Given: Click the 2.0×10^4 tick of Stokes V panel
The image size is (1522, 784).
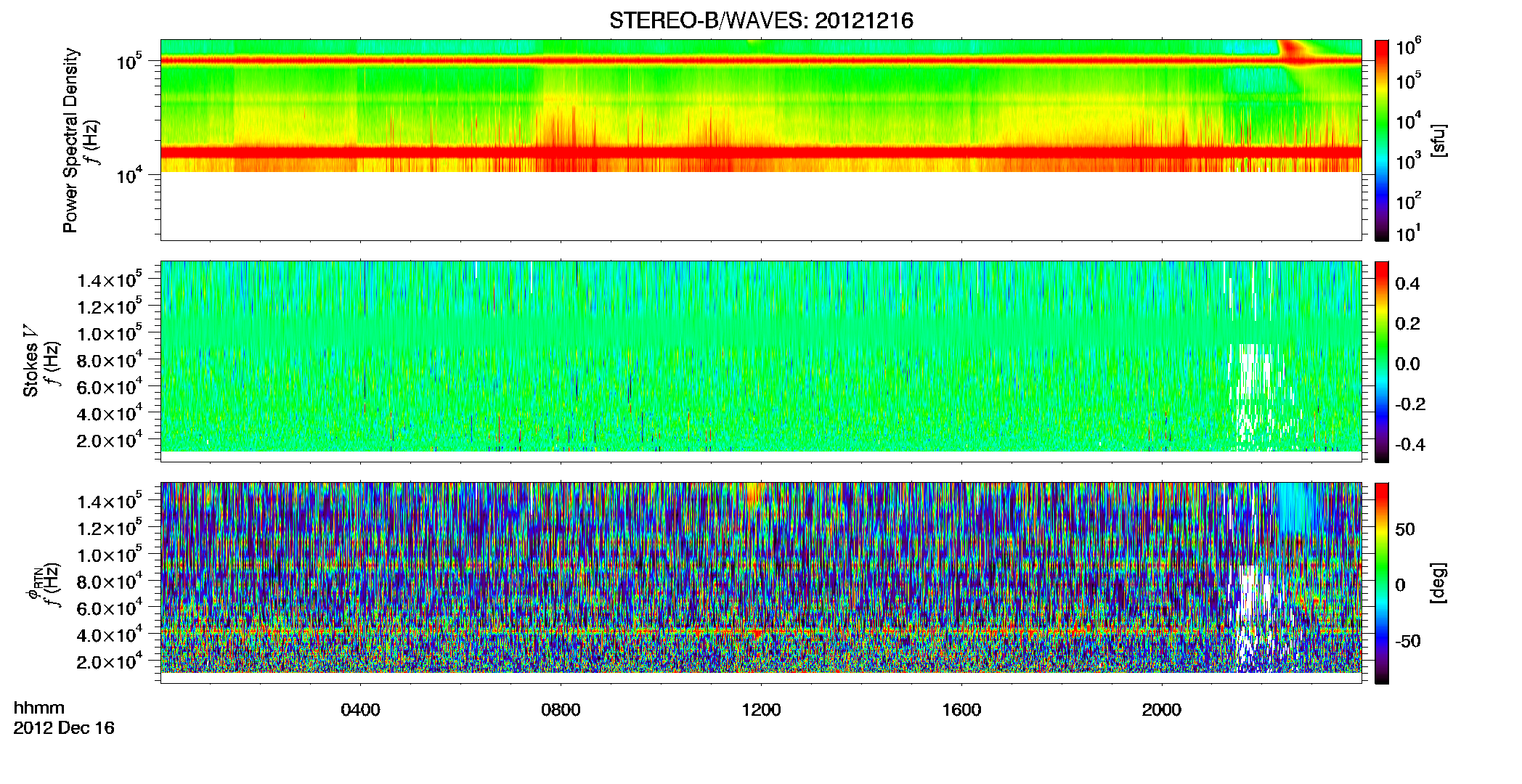Looking at the screenshot, I should (x=110, y=439).
